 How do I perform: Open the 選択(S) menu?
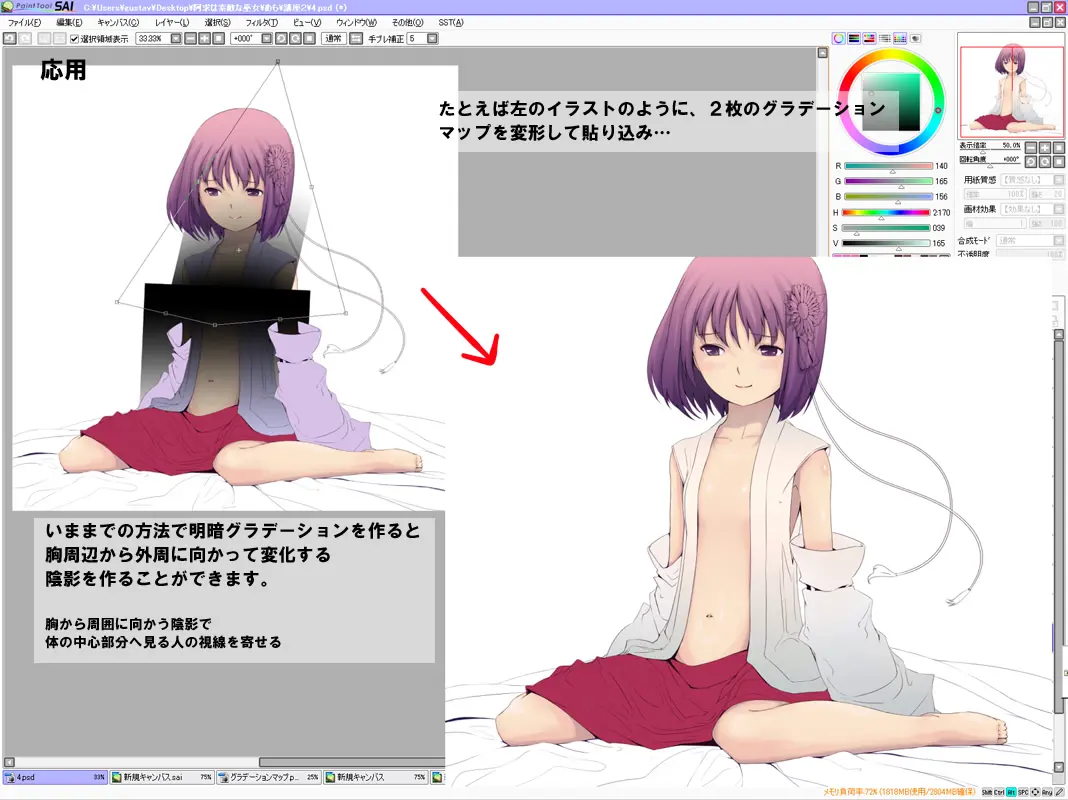[x=218, y=22]
